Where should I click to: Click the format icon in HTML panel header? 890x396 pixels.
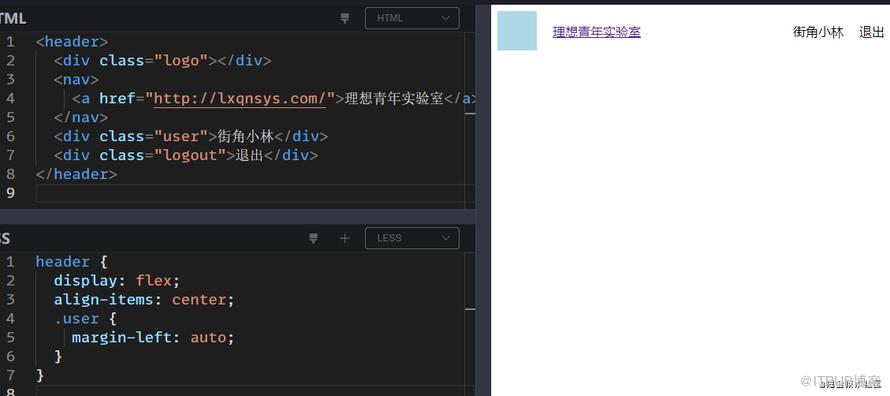tap(345, 18)
